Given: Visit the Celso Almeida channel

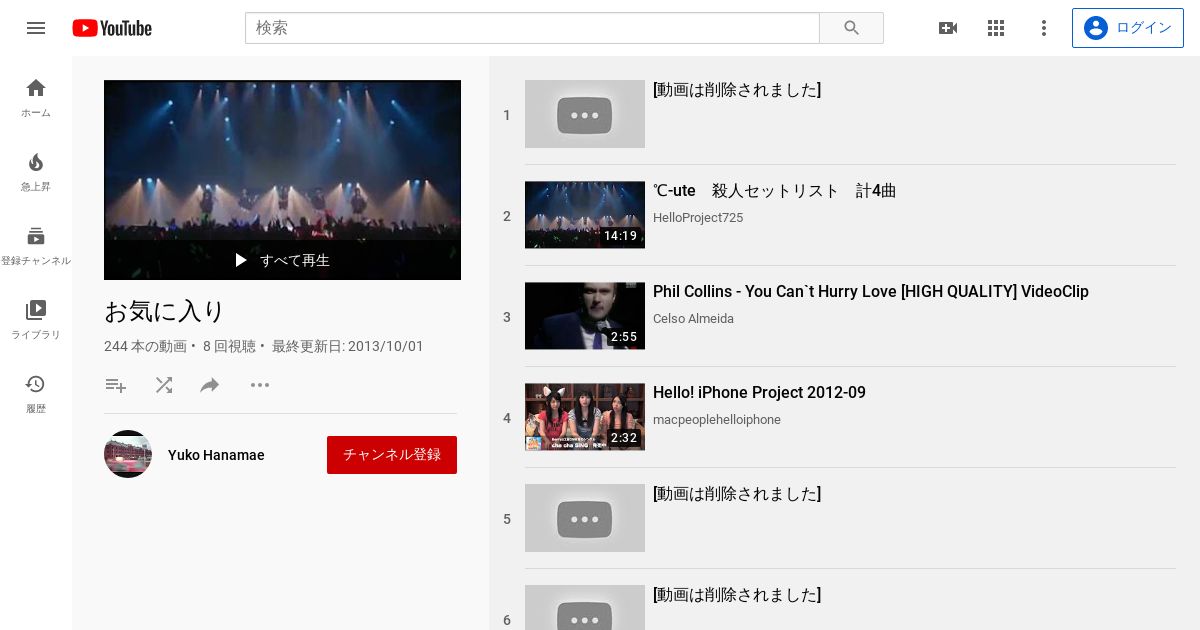Looking at the screenshot, I should coord(693,319).
